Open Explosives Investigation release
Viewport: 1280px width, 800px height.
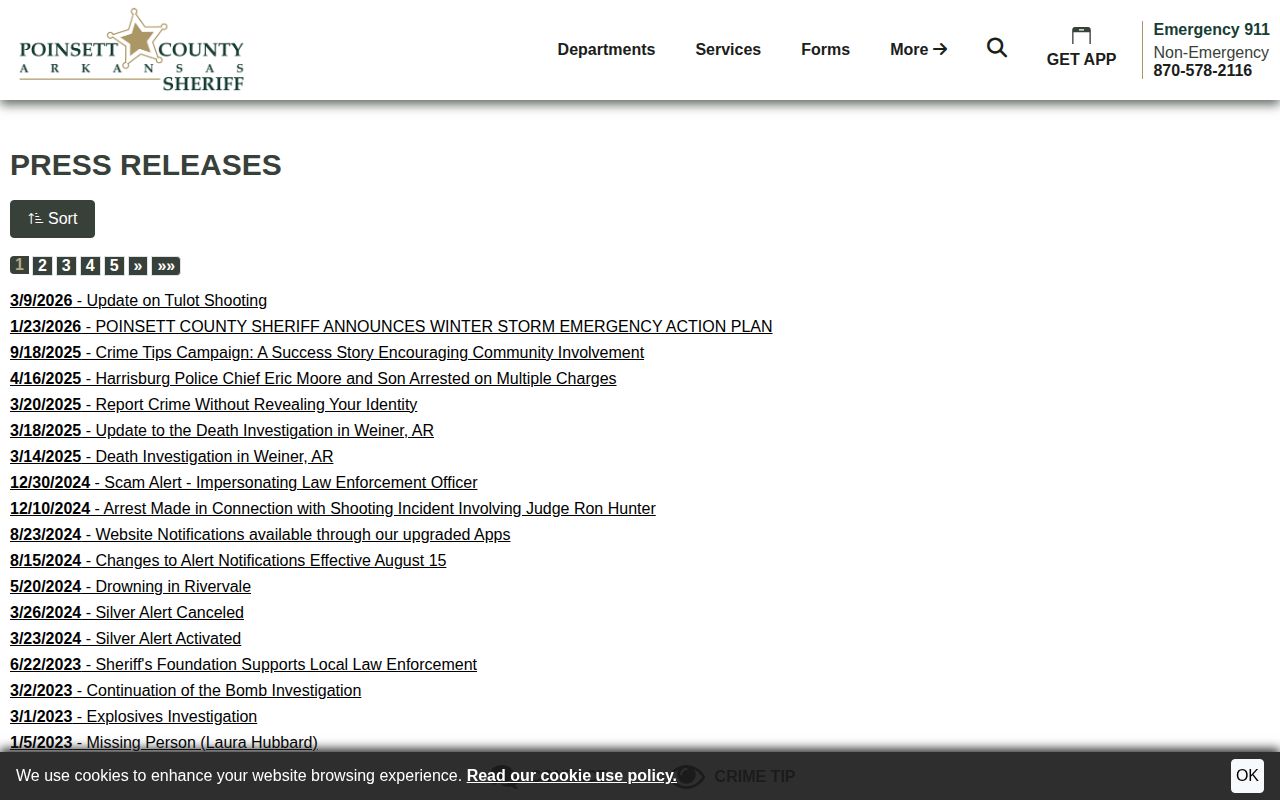[x=133, y=716]
